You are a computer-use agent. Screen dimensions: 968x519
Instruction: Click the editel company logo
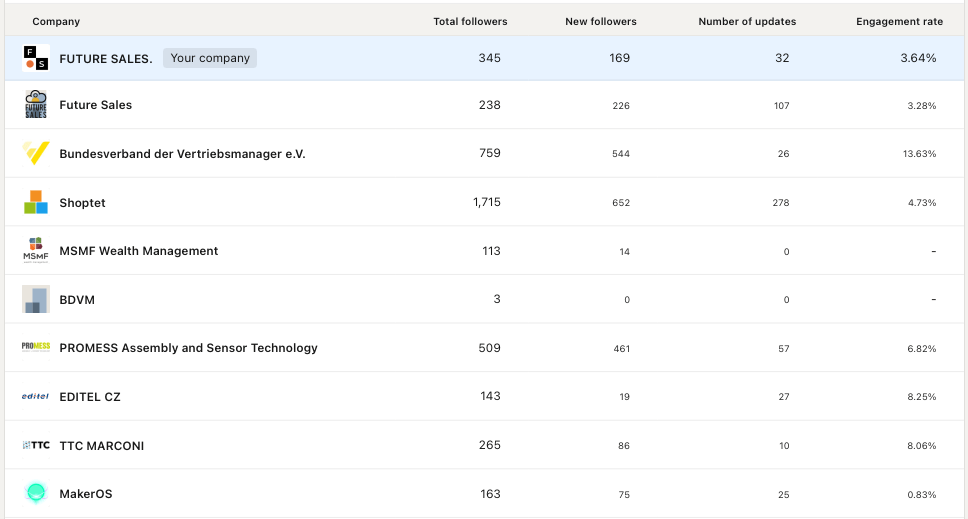coord(36,396)
